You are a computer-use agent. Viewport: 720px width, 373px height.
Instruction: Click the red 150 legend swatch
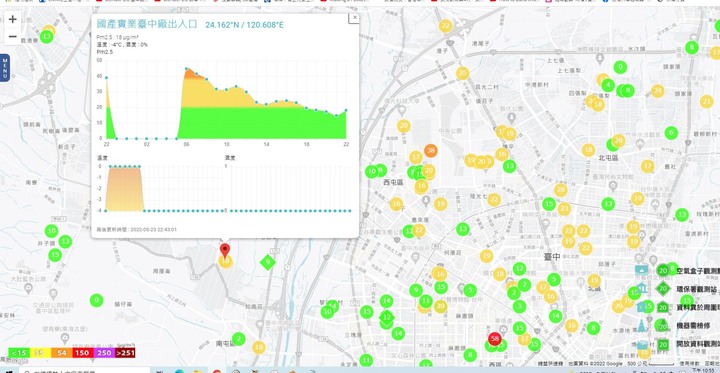(x=82, y=353)
